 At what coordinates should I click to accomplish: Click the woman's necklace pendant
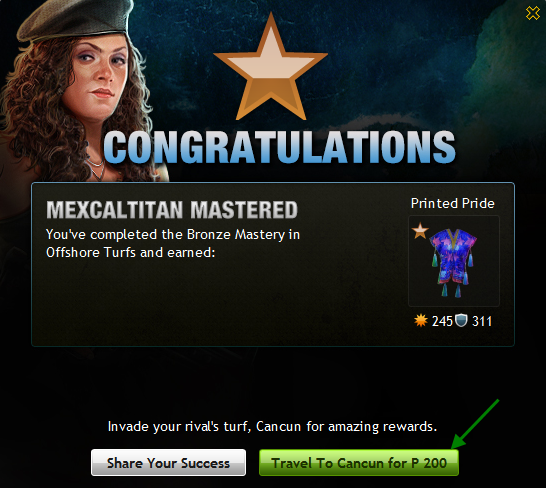pyautogui.click(x=99, y=171)
